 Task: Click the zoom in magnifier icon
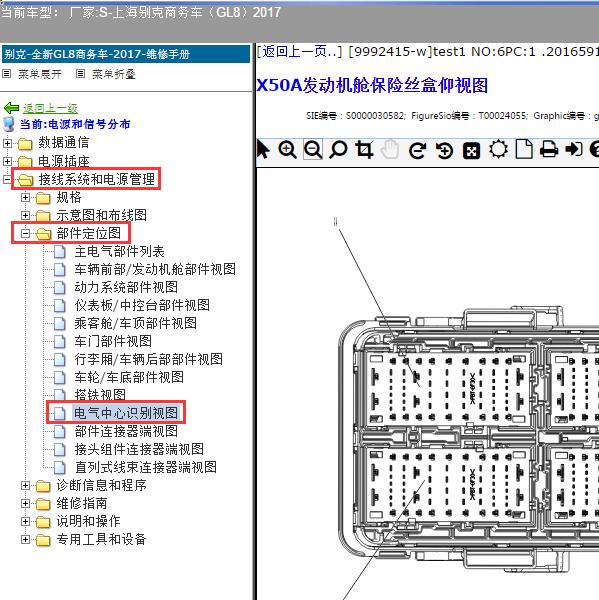click(287, 149)
